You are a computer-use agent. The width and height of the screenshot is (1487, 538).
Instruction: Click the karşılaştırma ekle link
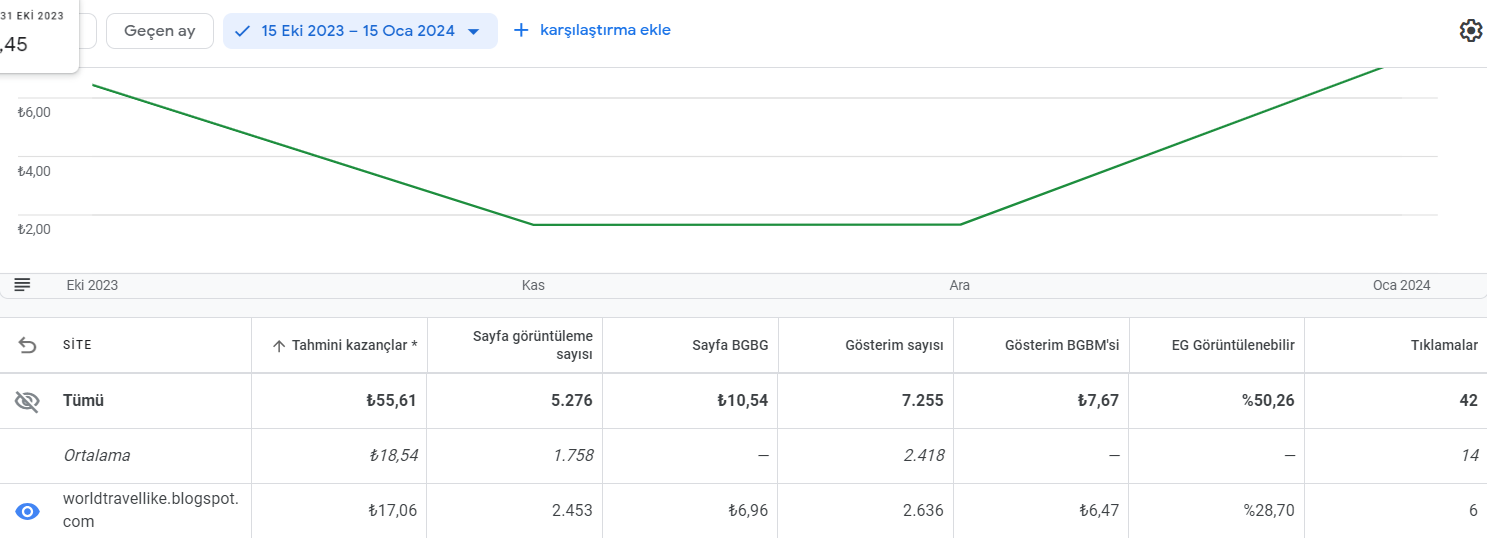[x=605, y=30]
